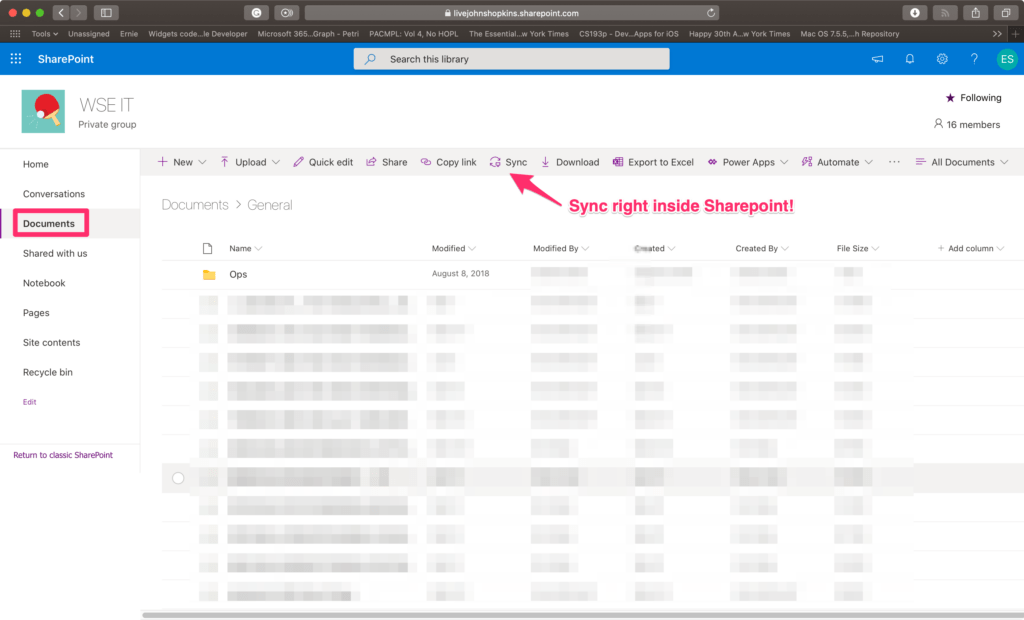Image resolution: width=1024 pixels, height=620 pixels.
Task: Sort by the file type icon column
Action: click(208, 248)
